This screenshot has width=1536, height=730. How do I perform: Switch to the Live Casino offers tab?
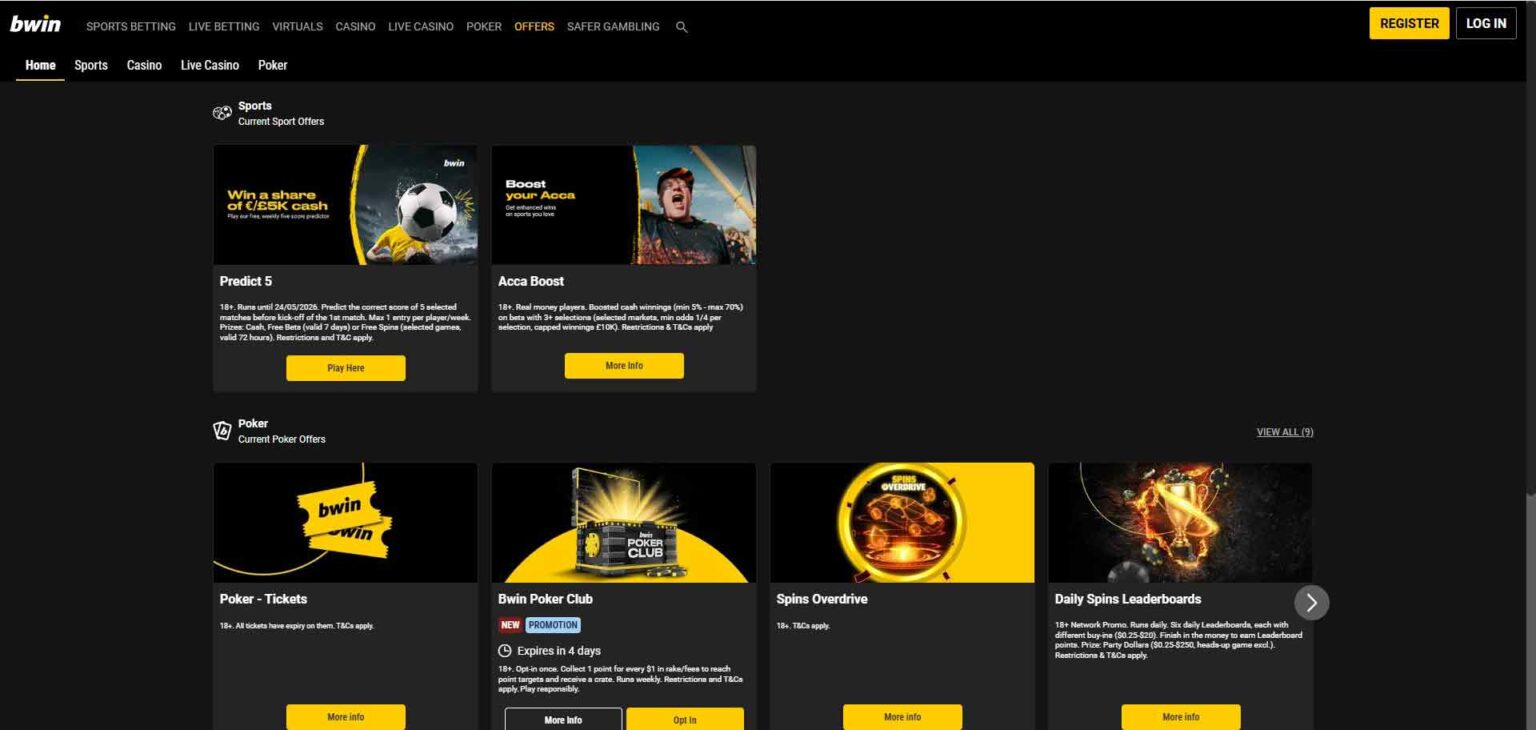coord(210,65)
